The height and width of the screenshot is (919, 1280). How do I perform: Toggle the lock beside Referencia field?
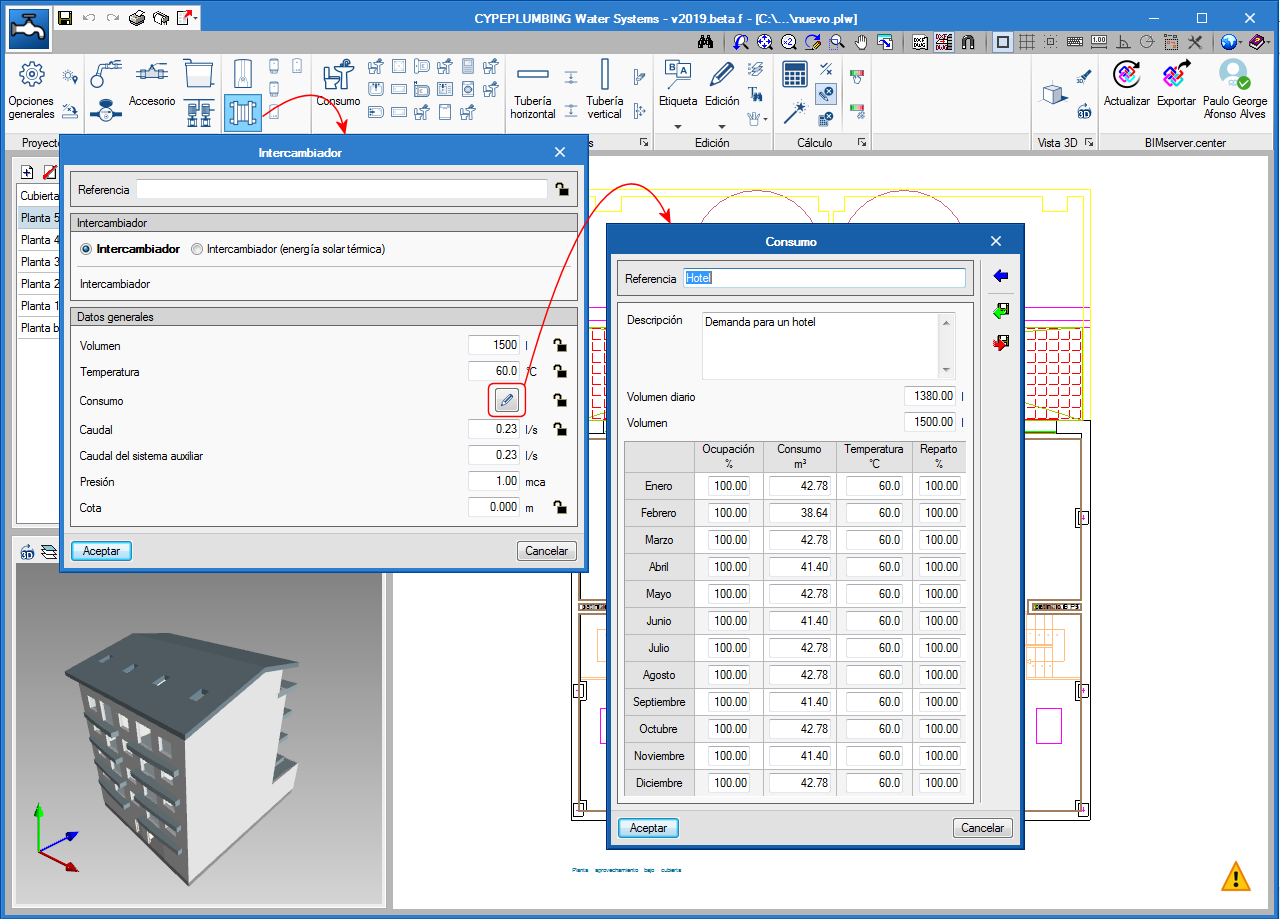click(x=561, y=189)
